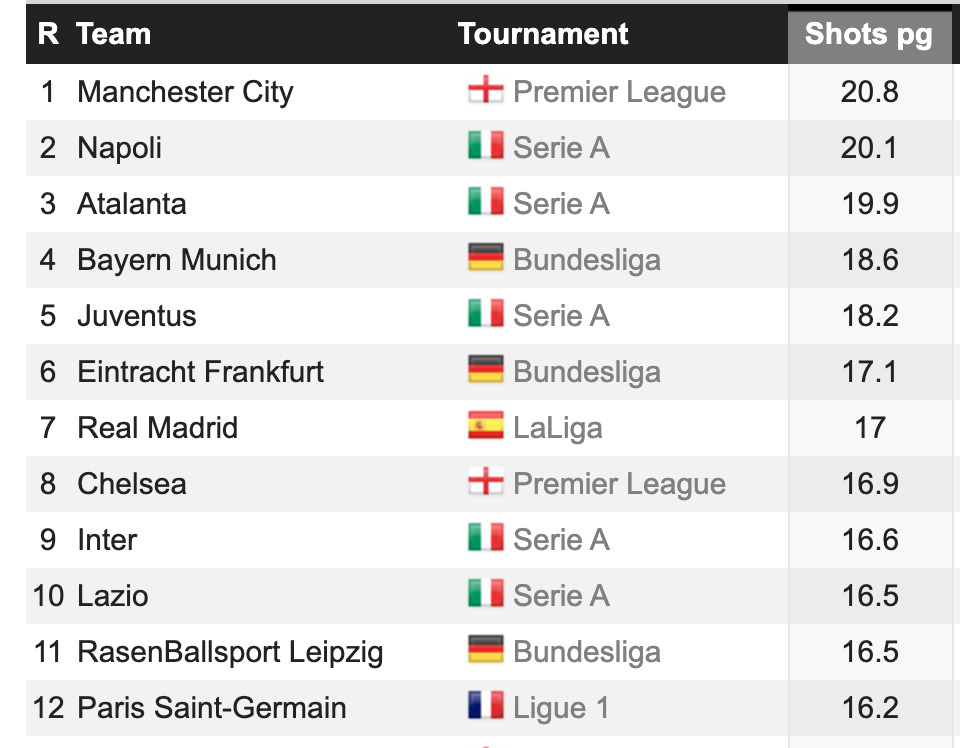Open Bundesliga link in Leipzig row
This screenshot has height=748, width=960.
click(x=587, y=652)
